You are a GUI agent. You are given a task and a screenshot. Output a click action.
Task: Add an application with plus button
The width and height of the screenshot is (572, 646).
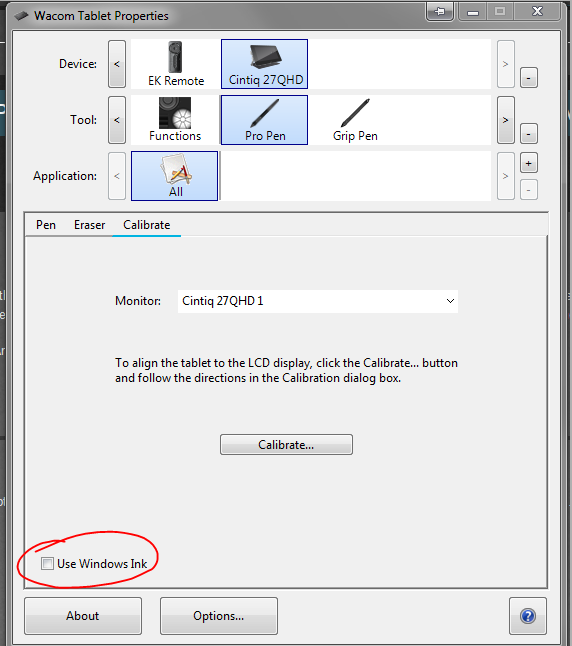[529, 164]
